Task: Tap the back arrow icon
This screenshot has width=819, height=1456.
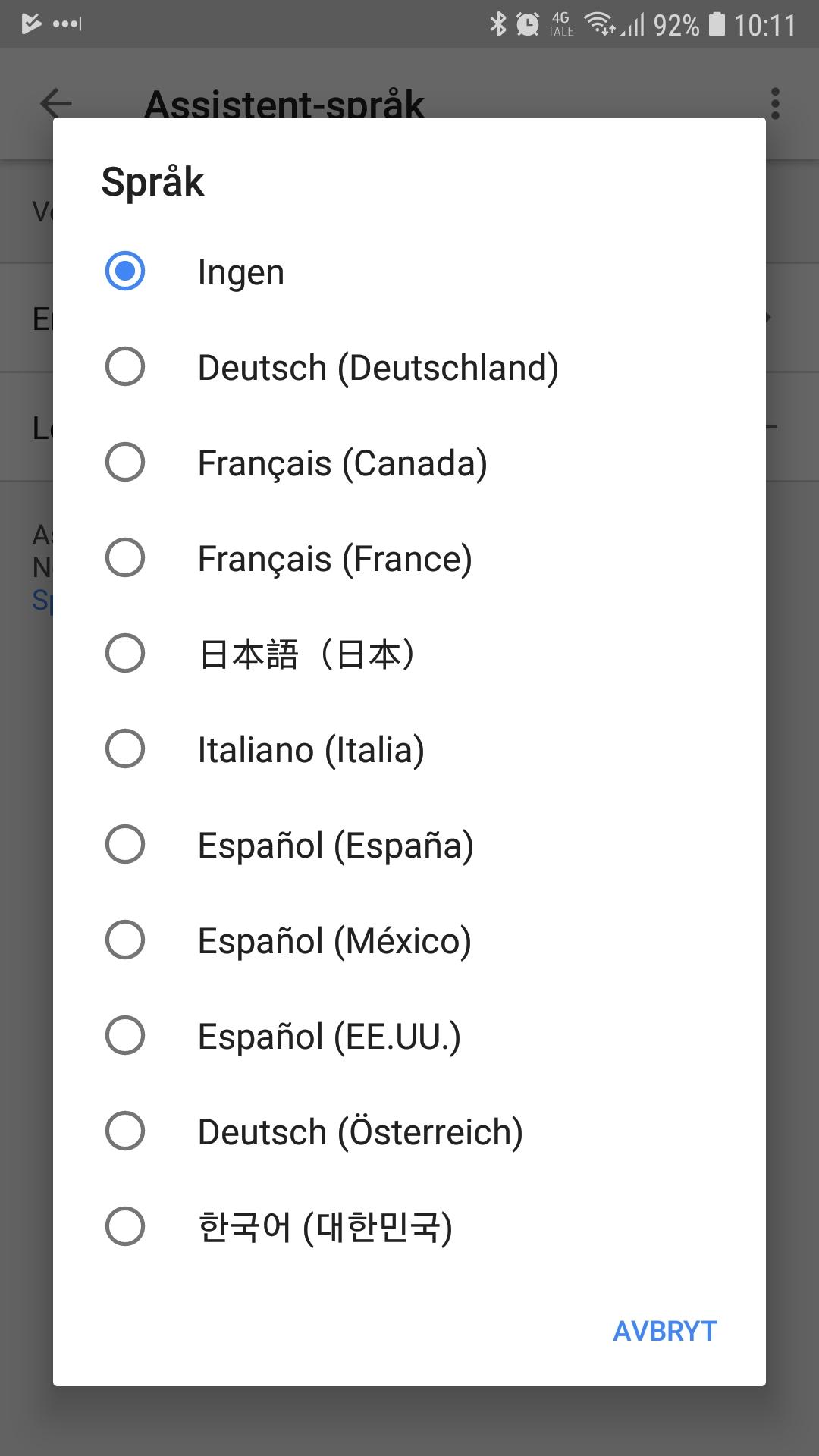Action: click(56, 103)
